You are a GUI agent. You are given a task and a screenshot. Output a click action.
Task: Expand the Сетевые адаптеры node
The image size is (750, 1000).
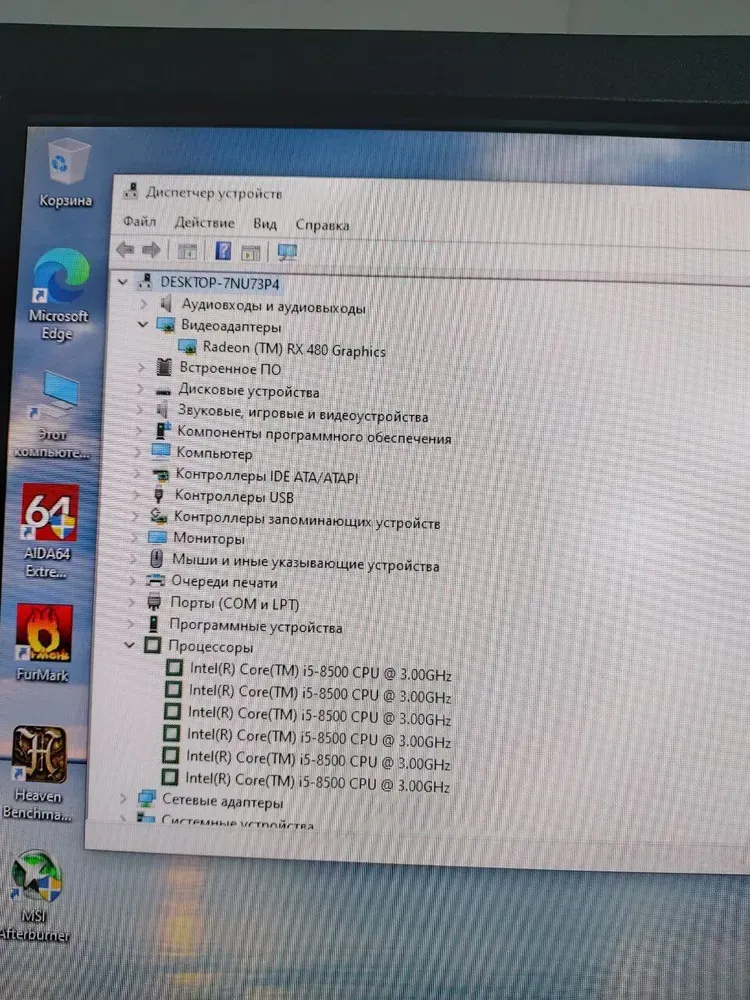(123, 800)
